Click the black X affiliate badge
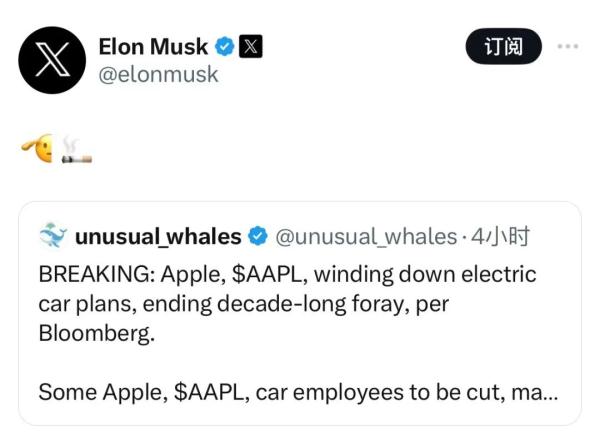 point(251,46)
